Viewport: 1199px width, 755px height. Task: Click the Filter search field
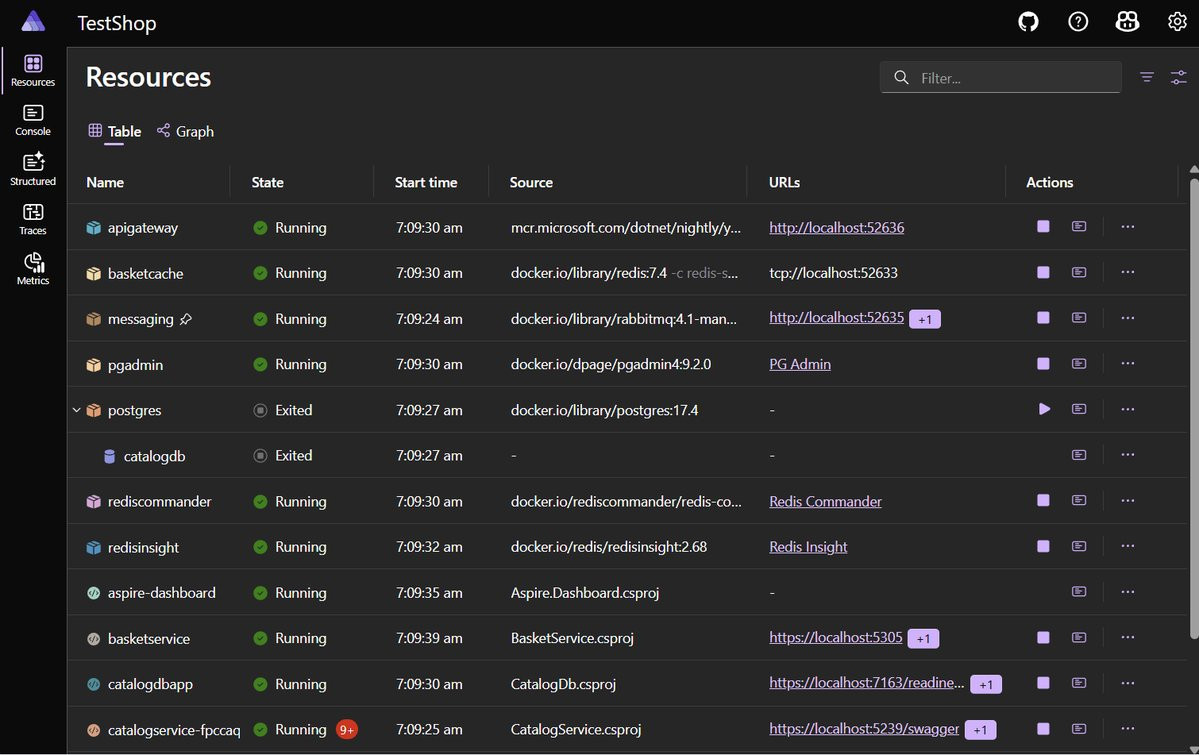click(1001, 77)
